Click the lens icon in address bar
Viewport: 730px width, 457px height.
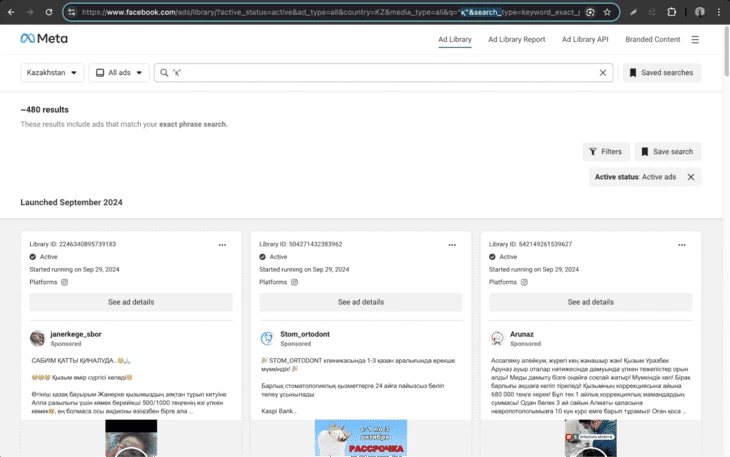[x=590, y=12]
